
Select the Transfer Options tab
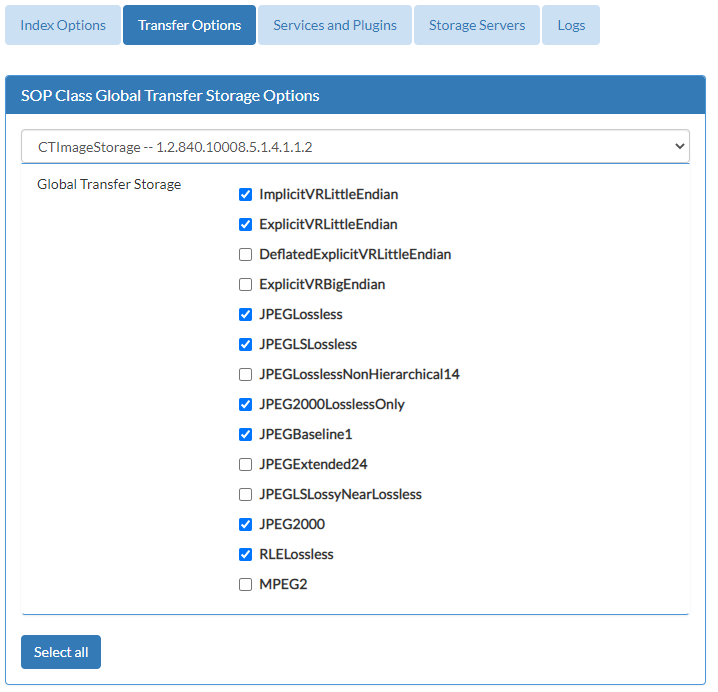click(x=190, y=25)
